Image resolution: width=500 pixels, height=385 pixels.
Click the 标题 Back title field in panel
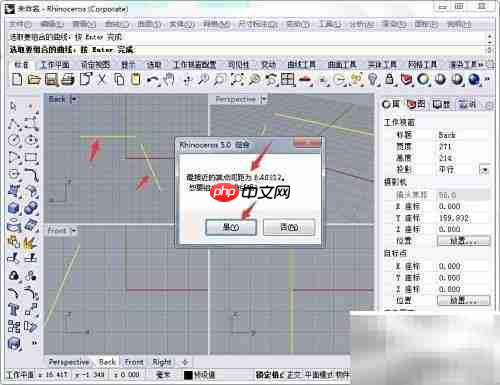pyautogui.click(x=463, y=135)
